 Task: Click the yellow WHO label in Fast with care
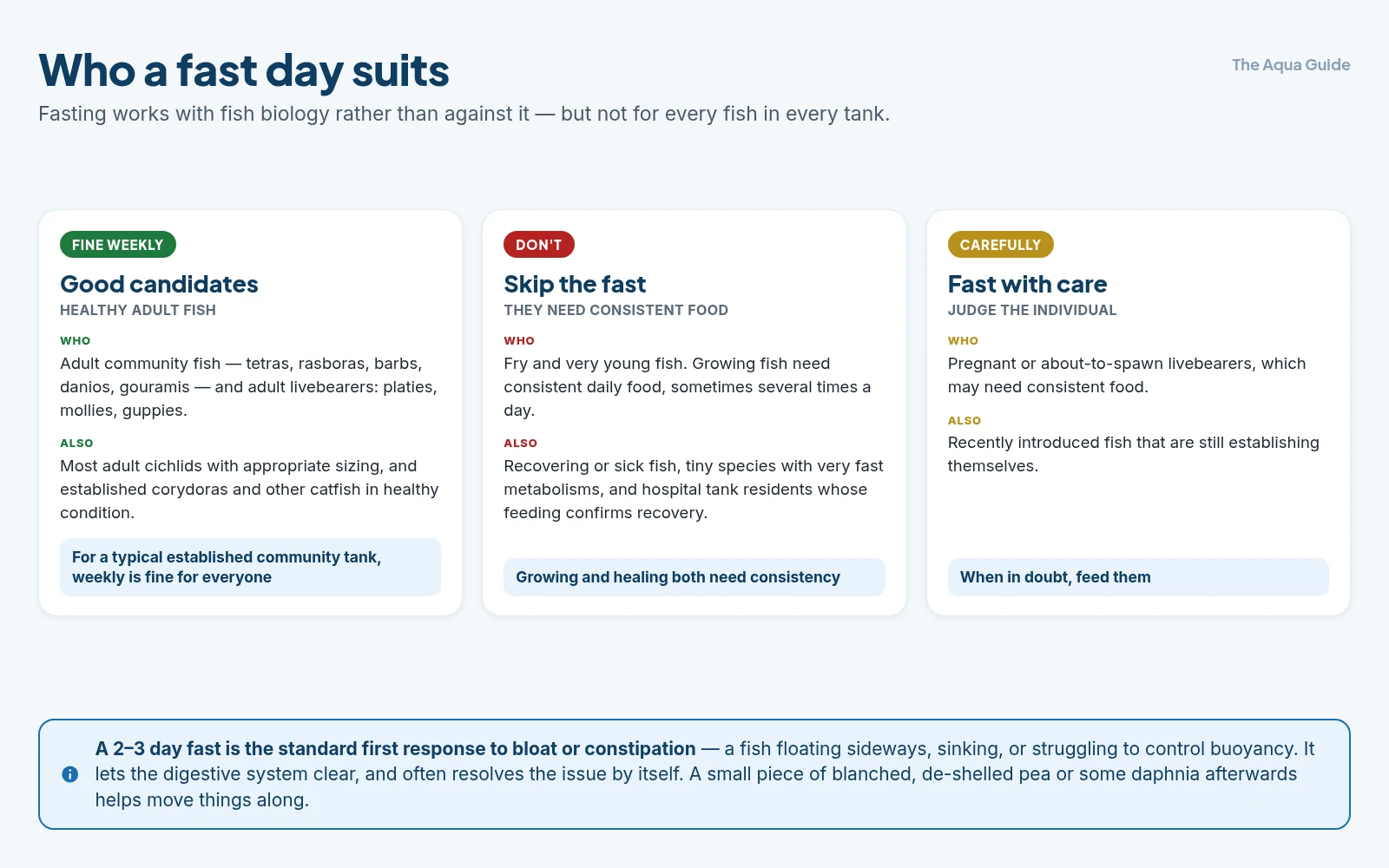[963, 341]
